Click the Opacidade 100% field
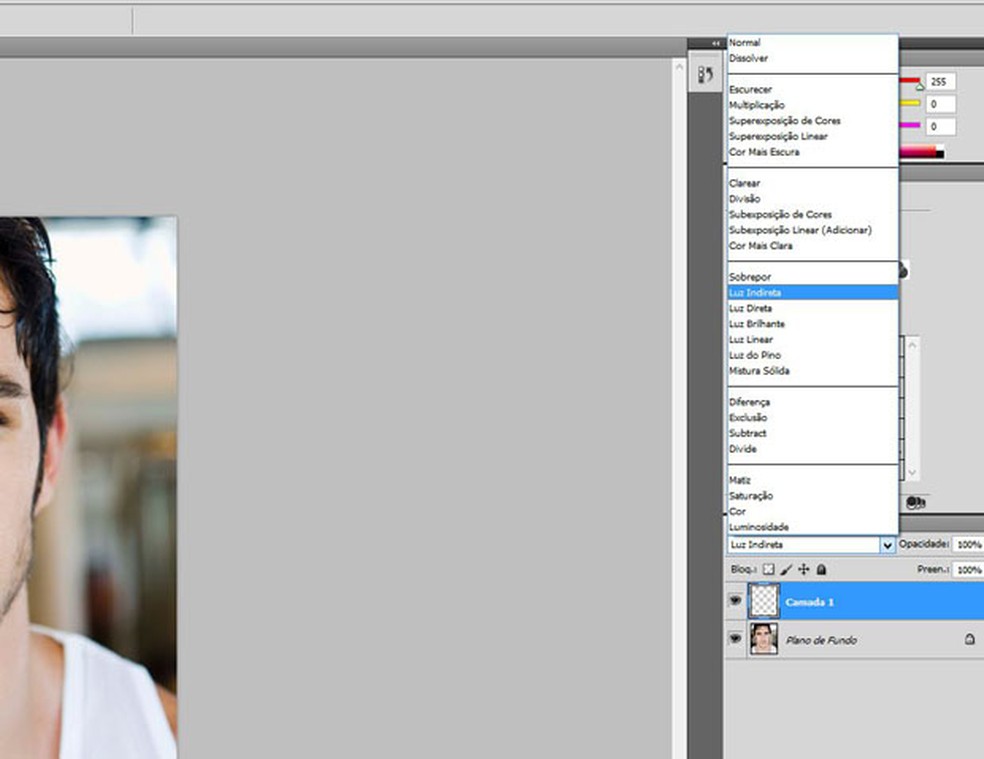The width and height of the screenshot is (984, 759). click(968, 544)
